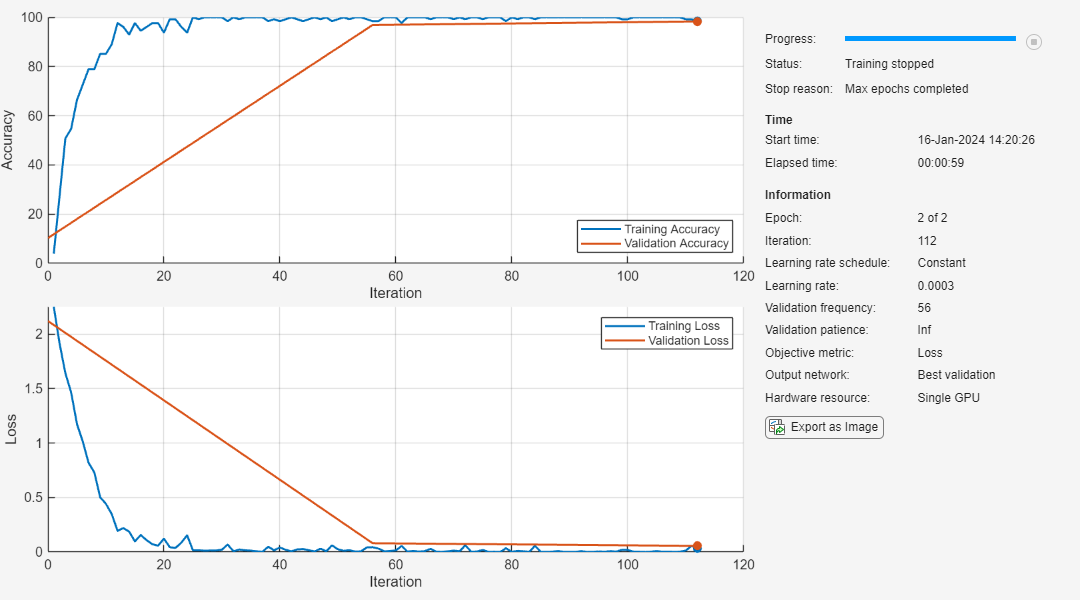
Task: Click the elapsed time value 00:00:59
Action: click(940, 163)
